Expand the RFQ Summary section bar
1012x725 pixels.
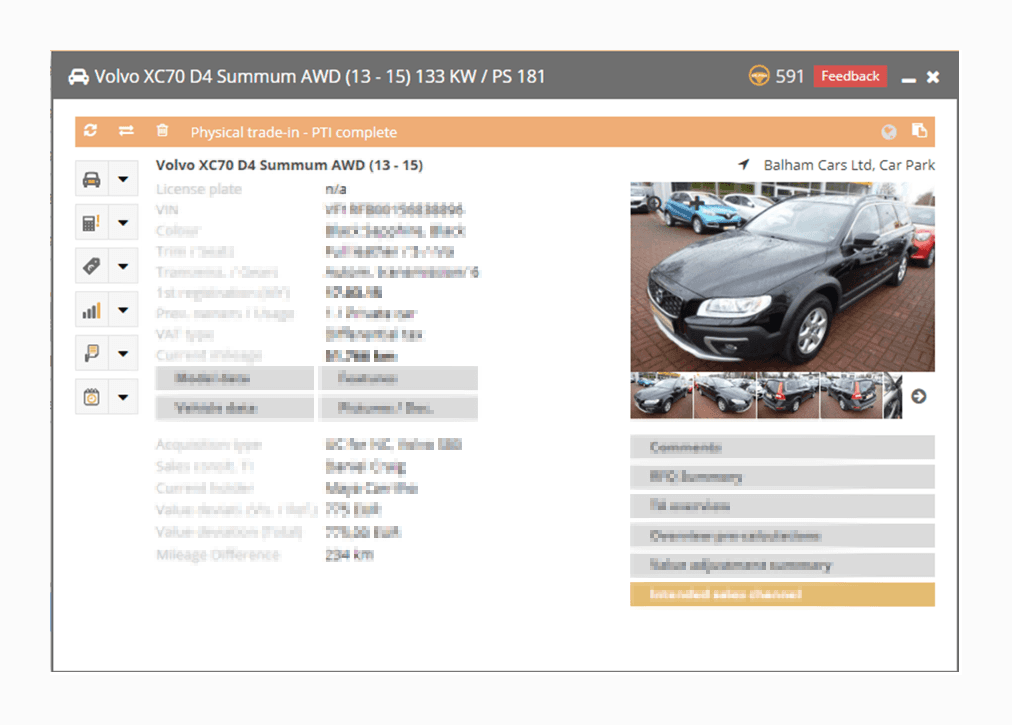(782, 477)
